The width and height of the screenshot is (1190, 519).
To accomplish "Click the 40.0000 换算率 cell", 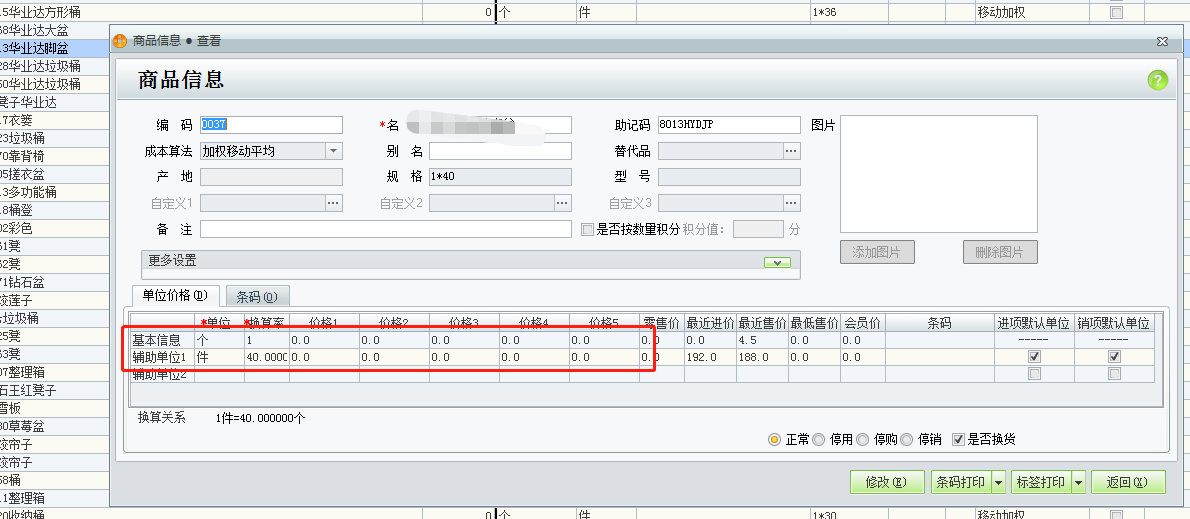I will click(x=266, y=357).
